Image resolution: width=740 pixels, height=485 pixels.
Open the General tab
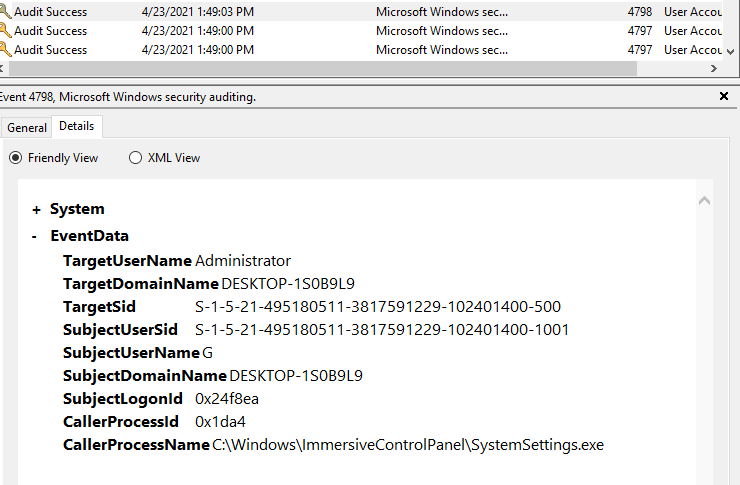[x=27, y=127]
